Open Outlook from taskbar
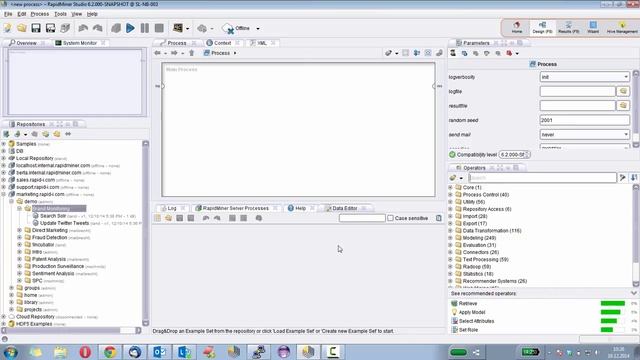640x360 pixels. coord(159,351)
